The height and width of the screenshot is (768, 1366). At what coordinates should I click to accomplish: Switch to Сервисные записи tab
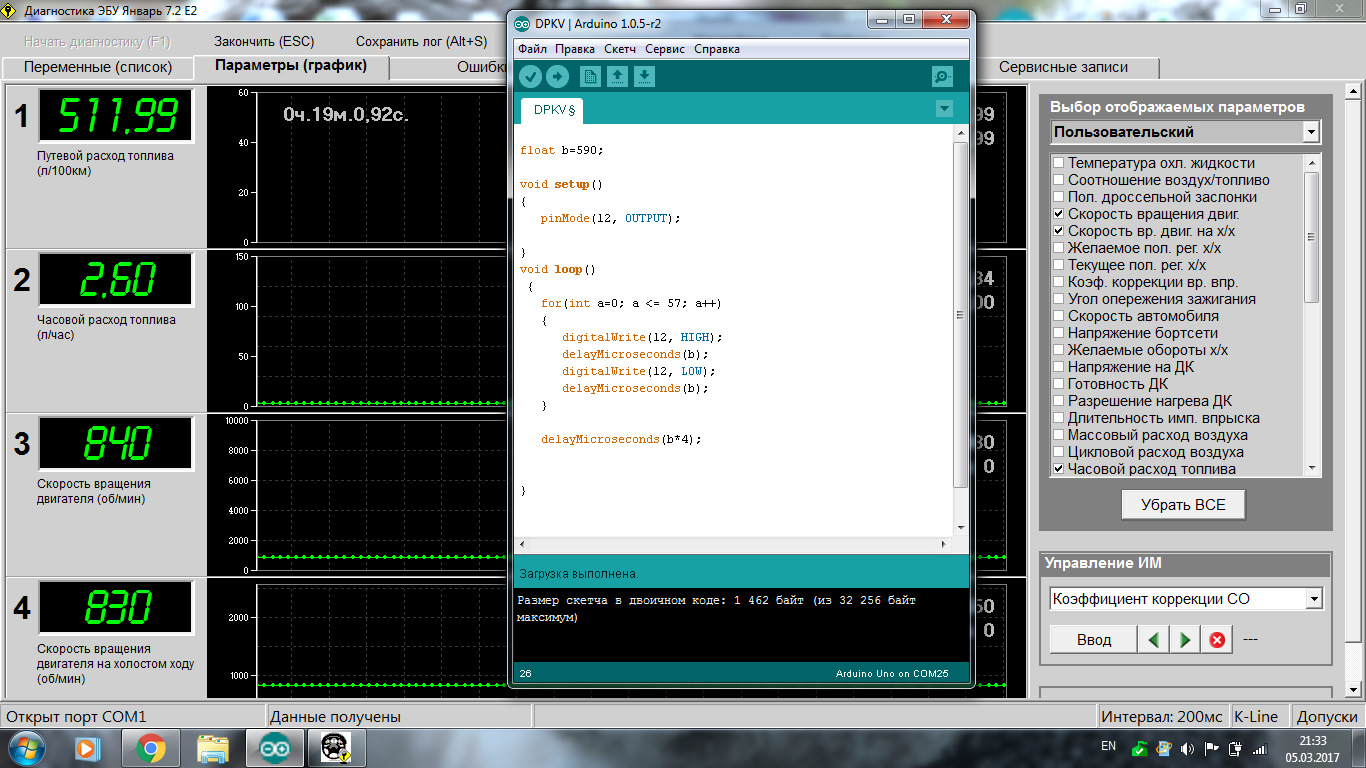[x=1063, y=68]
